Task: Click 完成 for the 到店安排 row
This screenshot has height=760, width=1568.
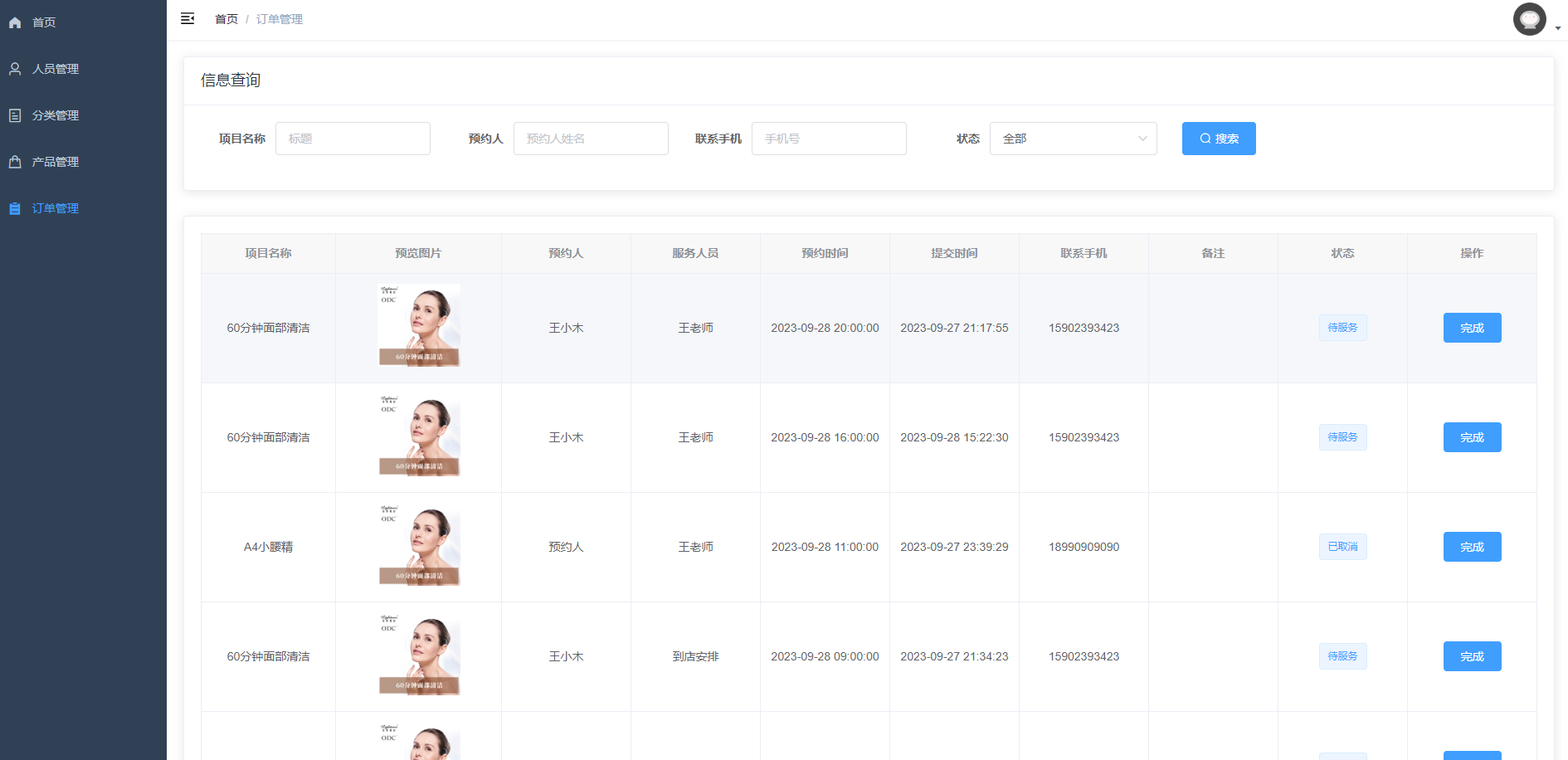Action: pyautogui.click(x=1472, y=656)
